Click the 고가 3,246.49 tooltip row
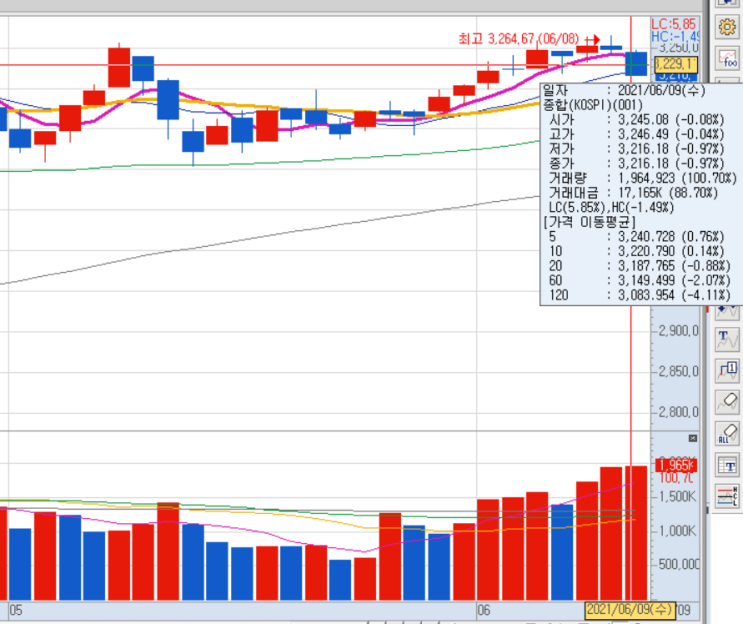 point(636,134)
